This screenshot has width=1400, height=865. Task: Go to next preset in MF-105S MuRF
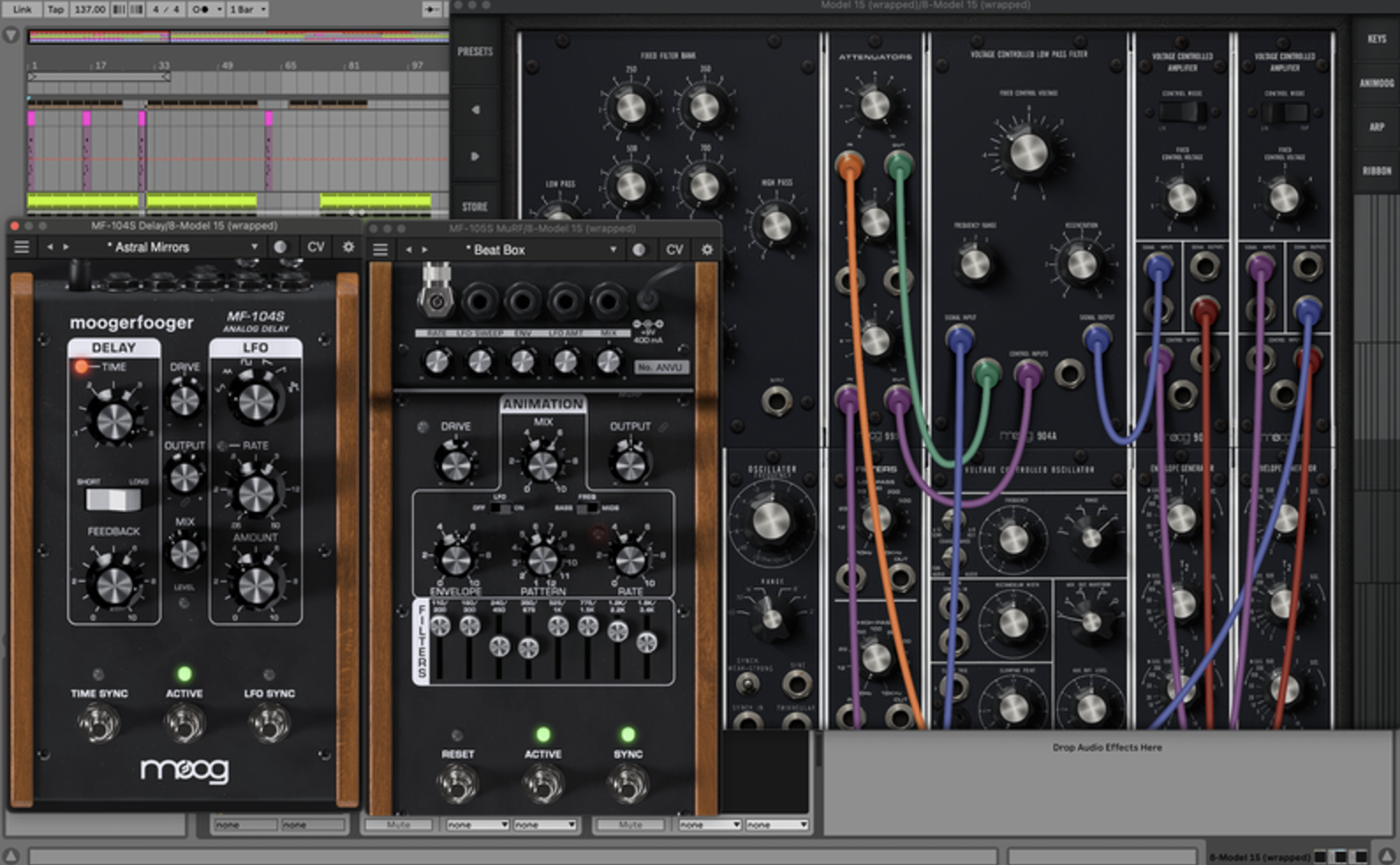(424, 250)
